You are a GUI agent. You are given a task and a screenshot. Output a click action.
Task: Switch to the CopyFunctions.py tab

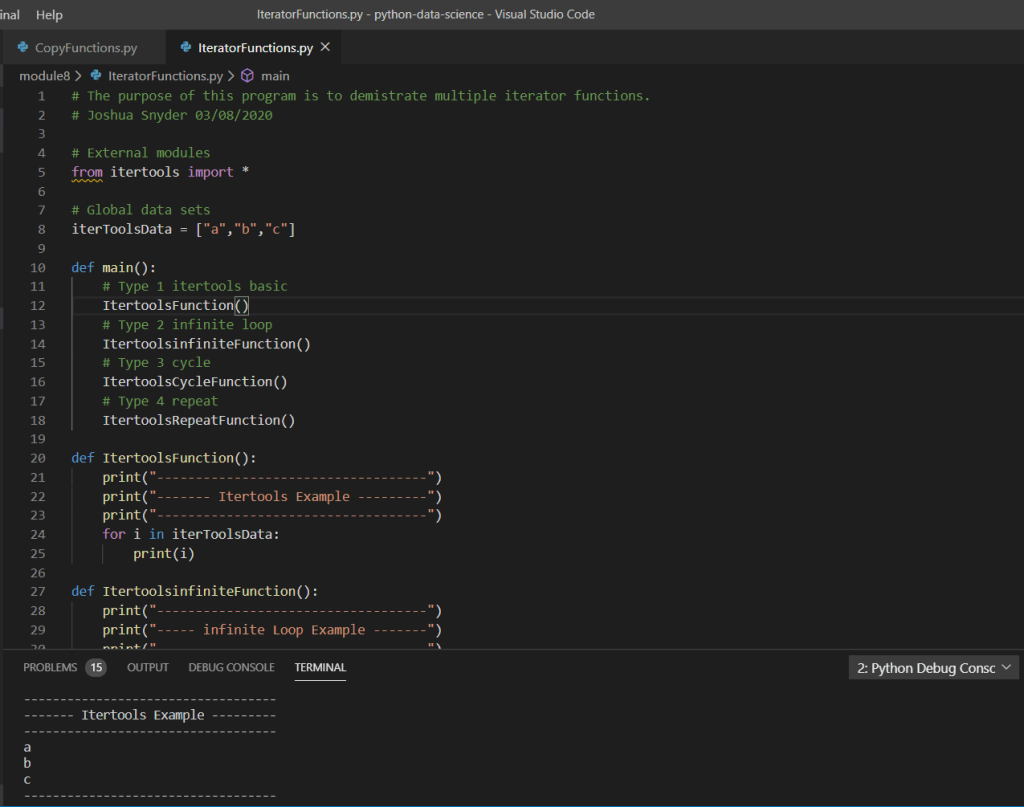(86, 48)
